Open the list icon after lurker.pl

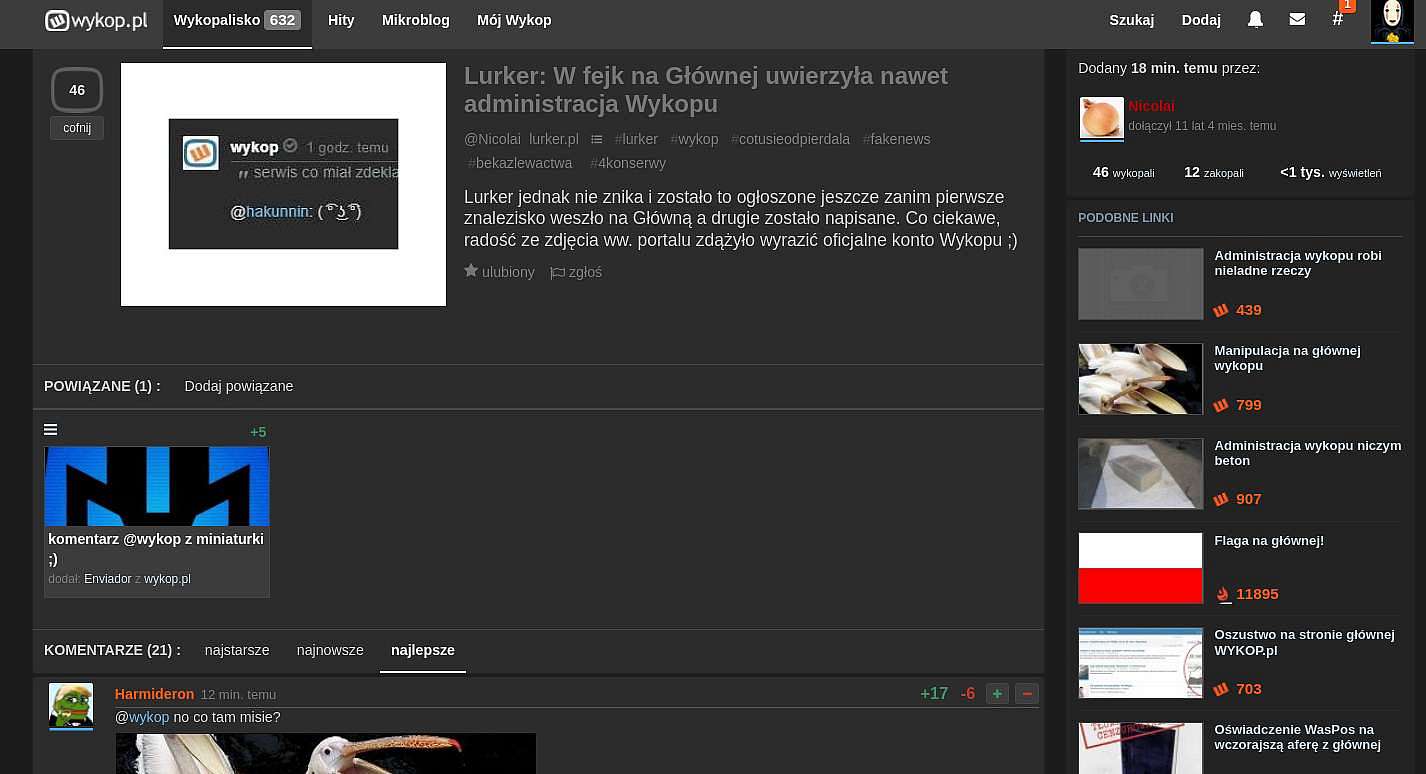tap(597, 139)
